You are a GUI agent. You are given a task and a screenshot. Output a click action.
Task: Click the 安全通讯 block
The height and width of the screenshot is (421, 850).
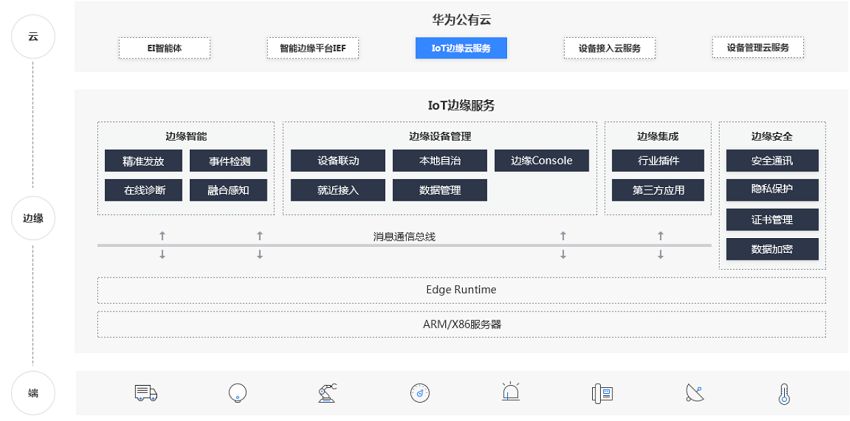click(772, 161)
